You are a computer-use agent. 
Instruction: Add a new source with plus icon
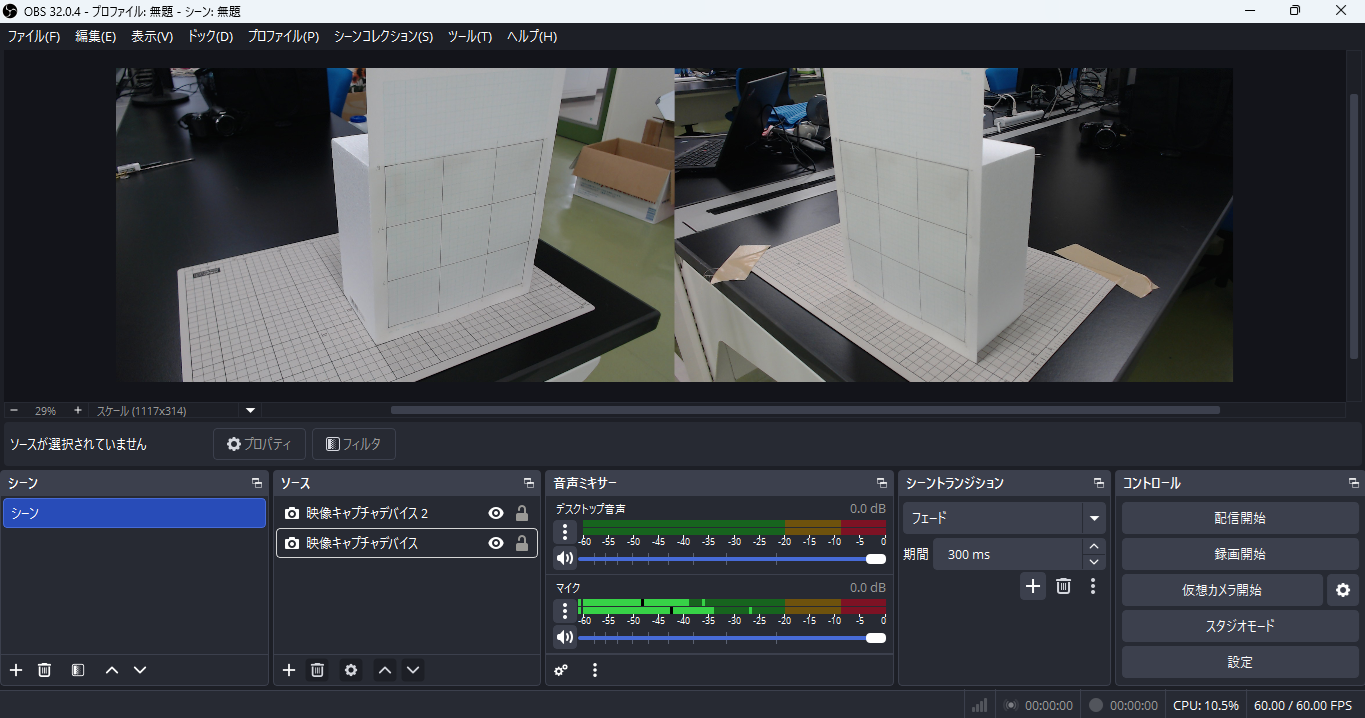click(289, 670)
